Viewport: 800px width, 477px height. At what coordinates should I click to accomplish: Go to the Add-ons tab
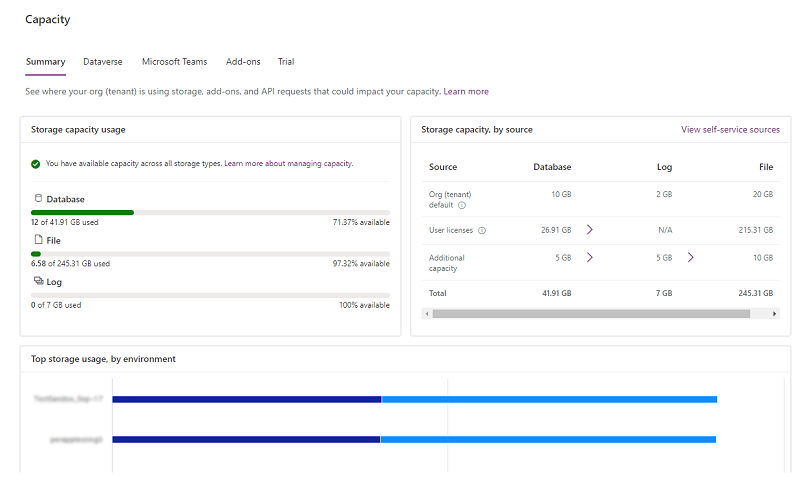point(243,62)
